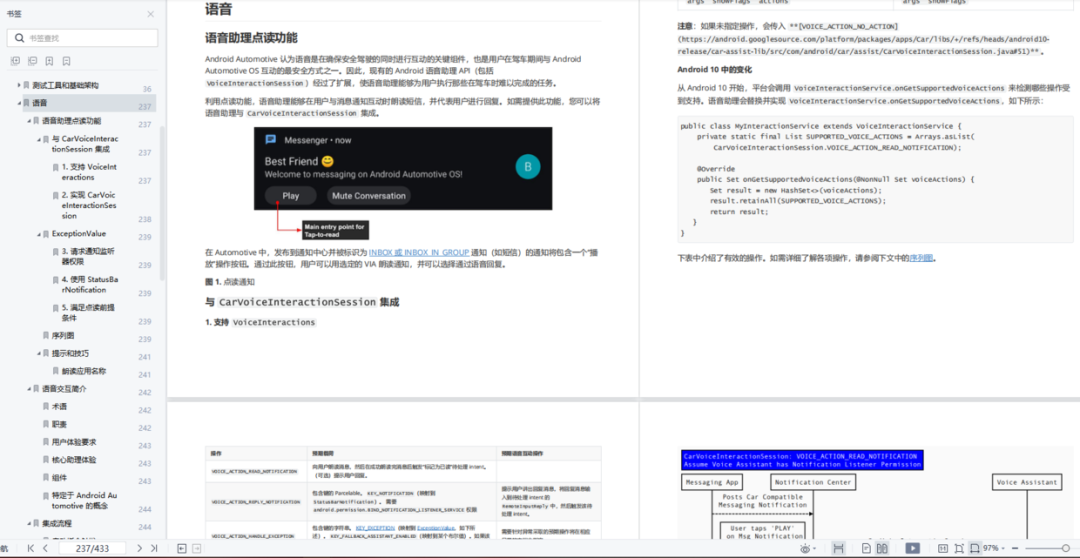Expand the 测试工具和基础架构 bookmark

[19, 85]
